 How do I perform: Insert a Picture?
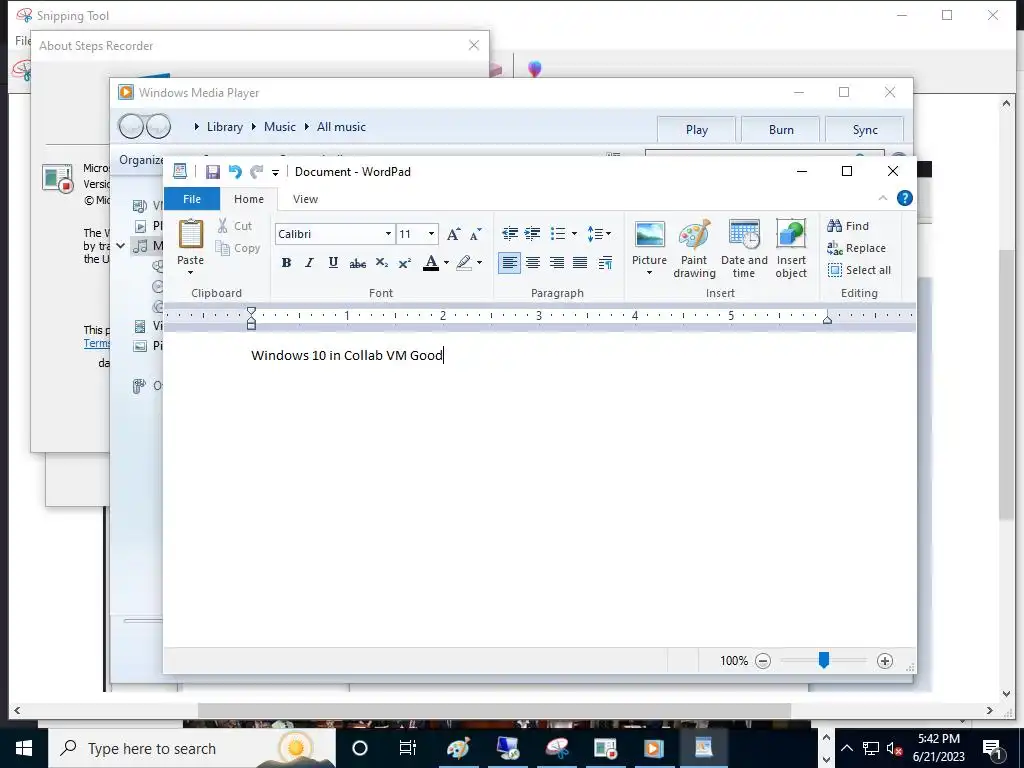[x=649, y=241]
